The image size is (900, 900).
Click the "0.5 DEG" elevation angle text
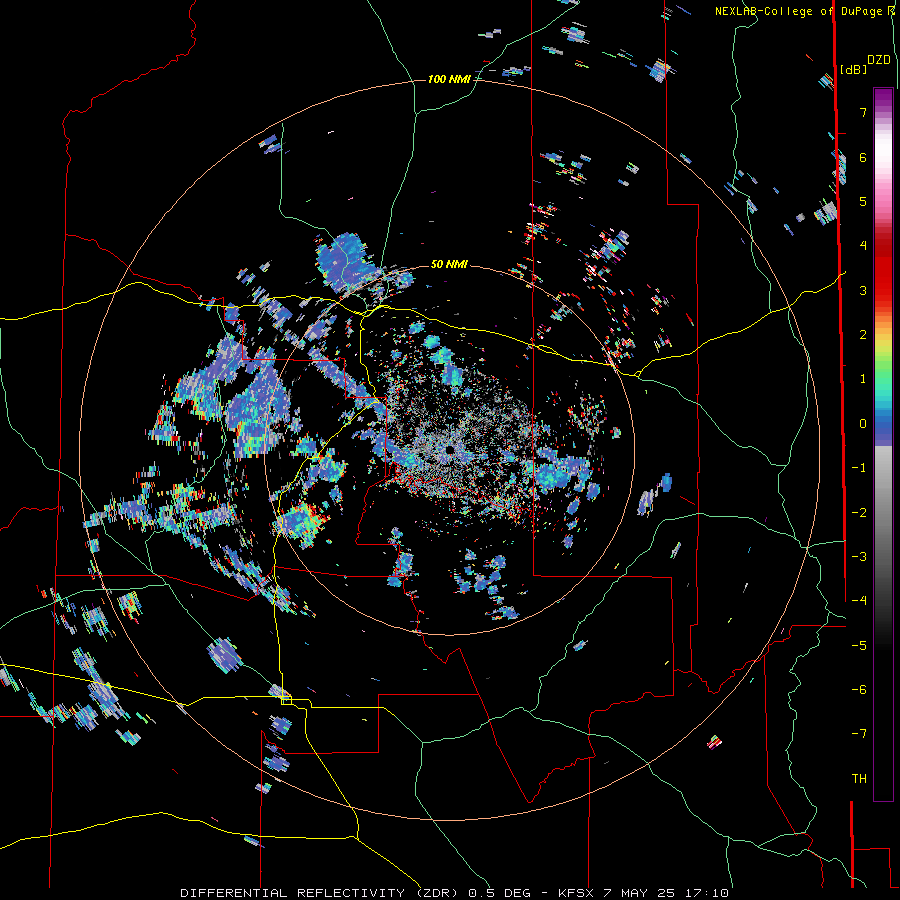tap(499, 893)
